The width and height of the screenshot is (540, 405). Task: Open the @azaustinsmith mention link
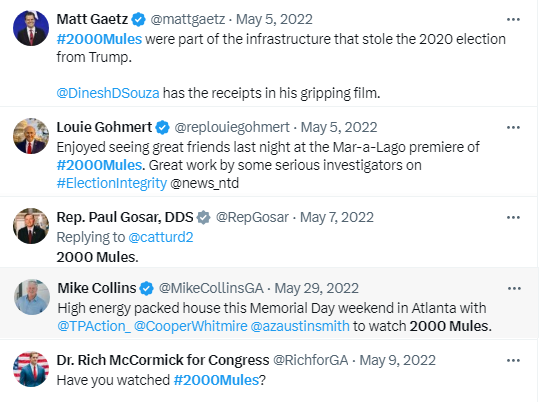click(x=300, y=326)
